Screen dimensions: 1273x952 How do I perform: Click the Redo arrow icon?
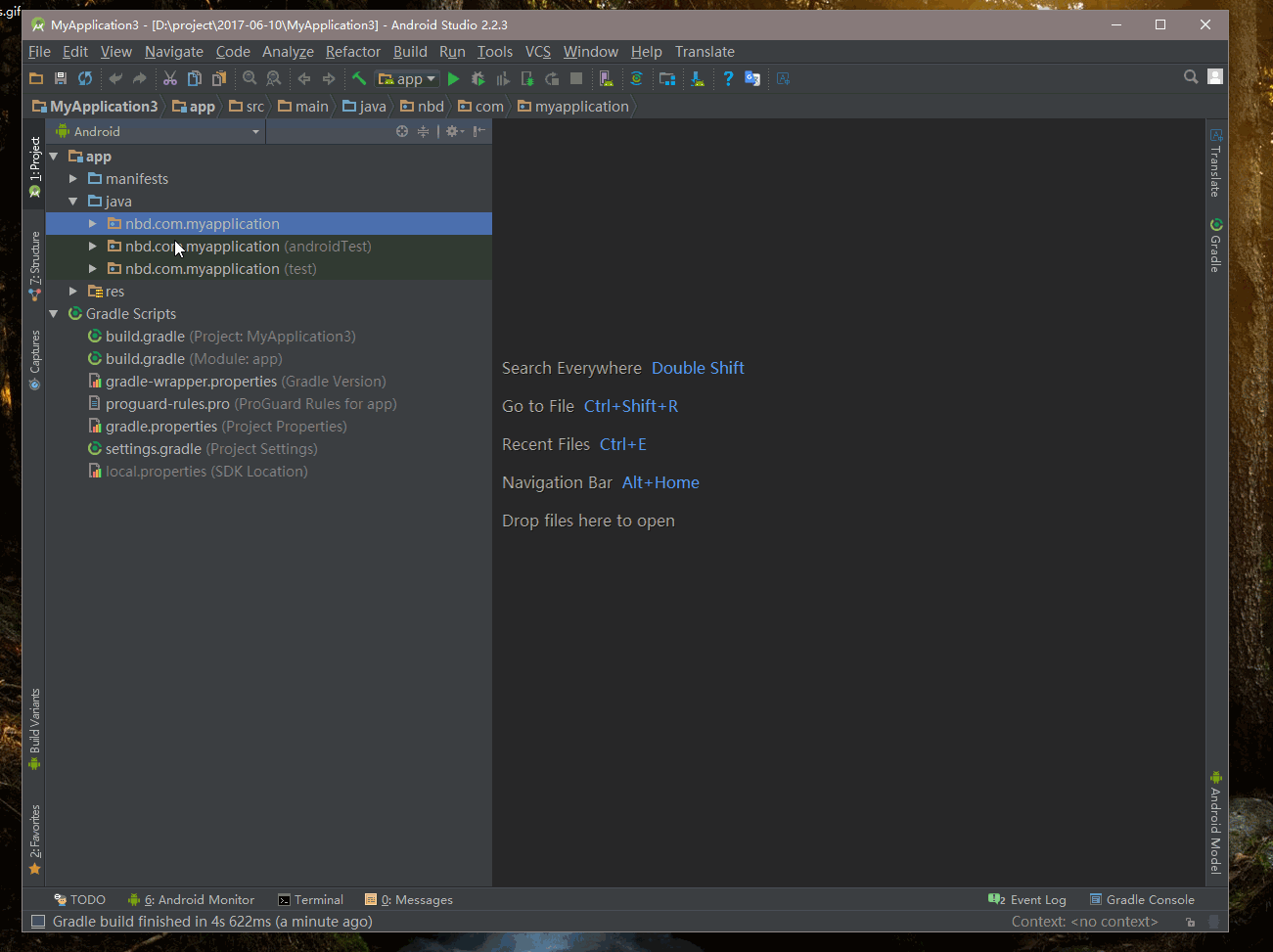click(x=140, y=78)
